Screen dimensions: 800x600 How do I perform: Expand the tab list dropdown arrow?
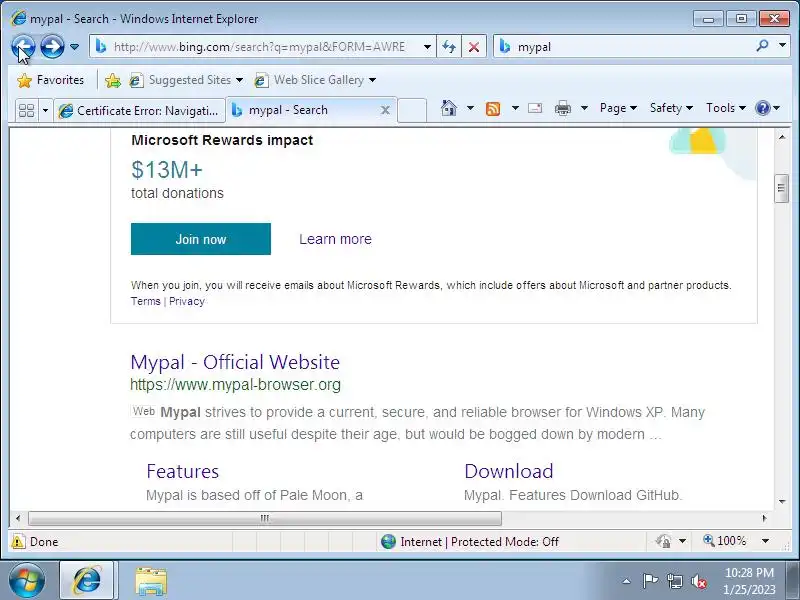pyautogui.click(x=45, y=110)
